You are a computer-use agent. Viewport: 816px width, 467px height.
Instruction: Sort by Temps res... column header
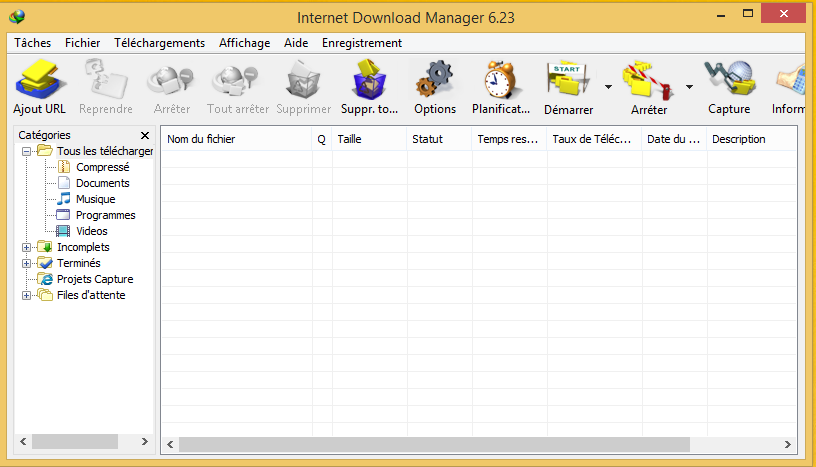click(x=509, y=139)
